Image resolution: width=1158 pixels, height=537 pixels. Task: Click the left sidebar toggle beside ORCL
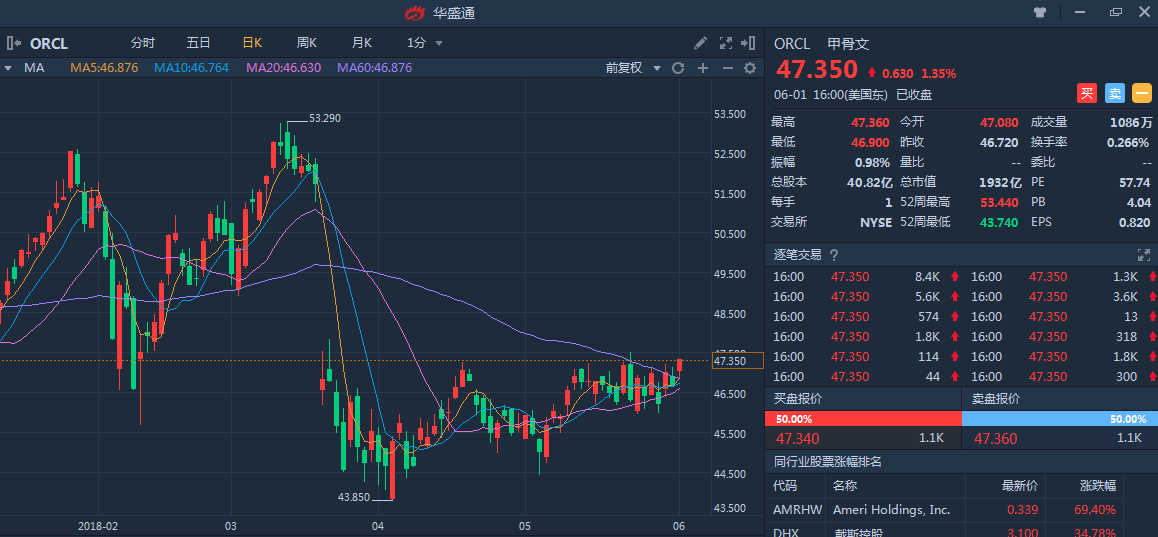[14, 43]
